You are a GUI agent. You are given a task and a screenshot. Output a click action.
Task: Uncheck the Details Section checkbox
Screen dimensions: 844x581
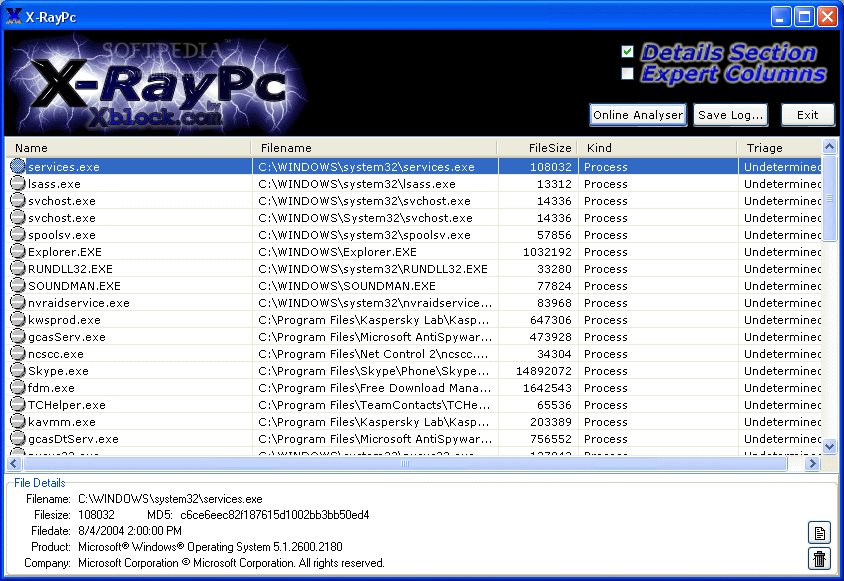tap(627, 52)
